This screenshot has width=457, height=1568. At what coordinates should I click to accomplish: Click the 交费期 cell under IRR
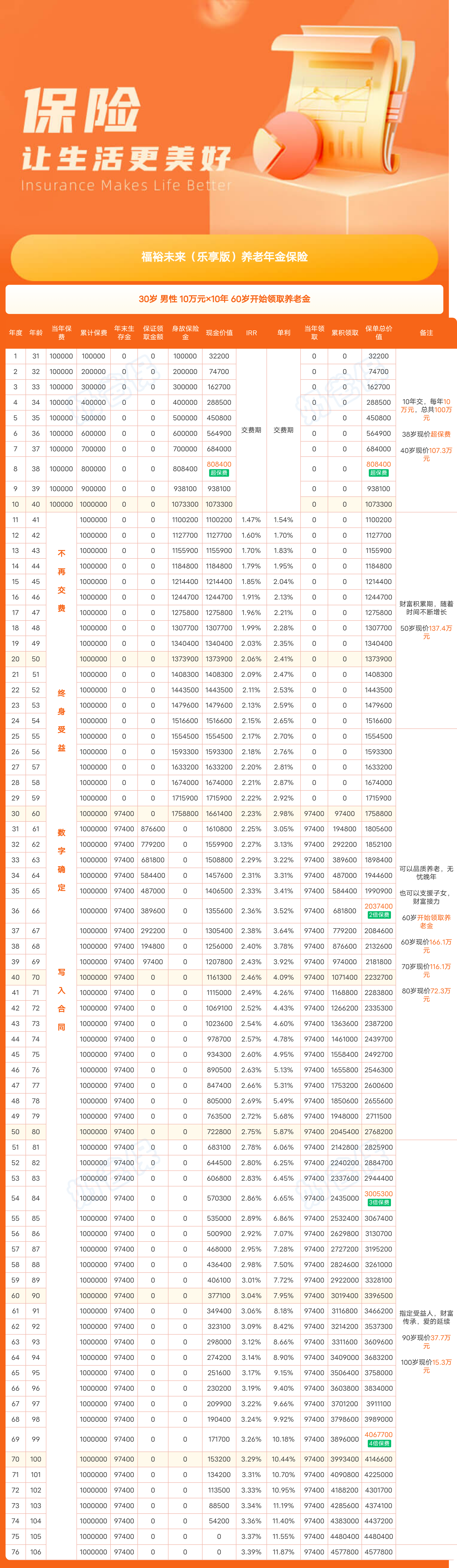[x=251, y=430]
